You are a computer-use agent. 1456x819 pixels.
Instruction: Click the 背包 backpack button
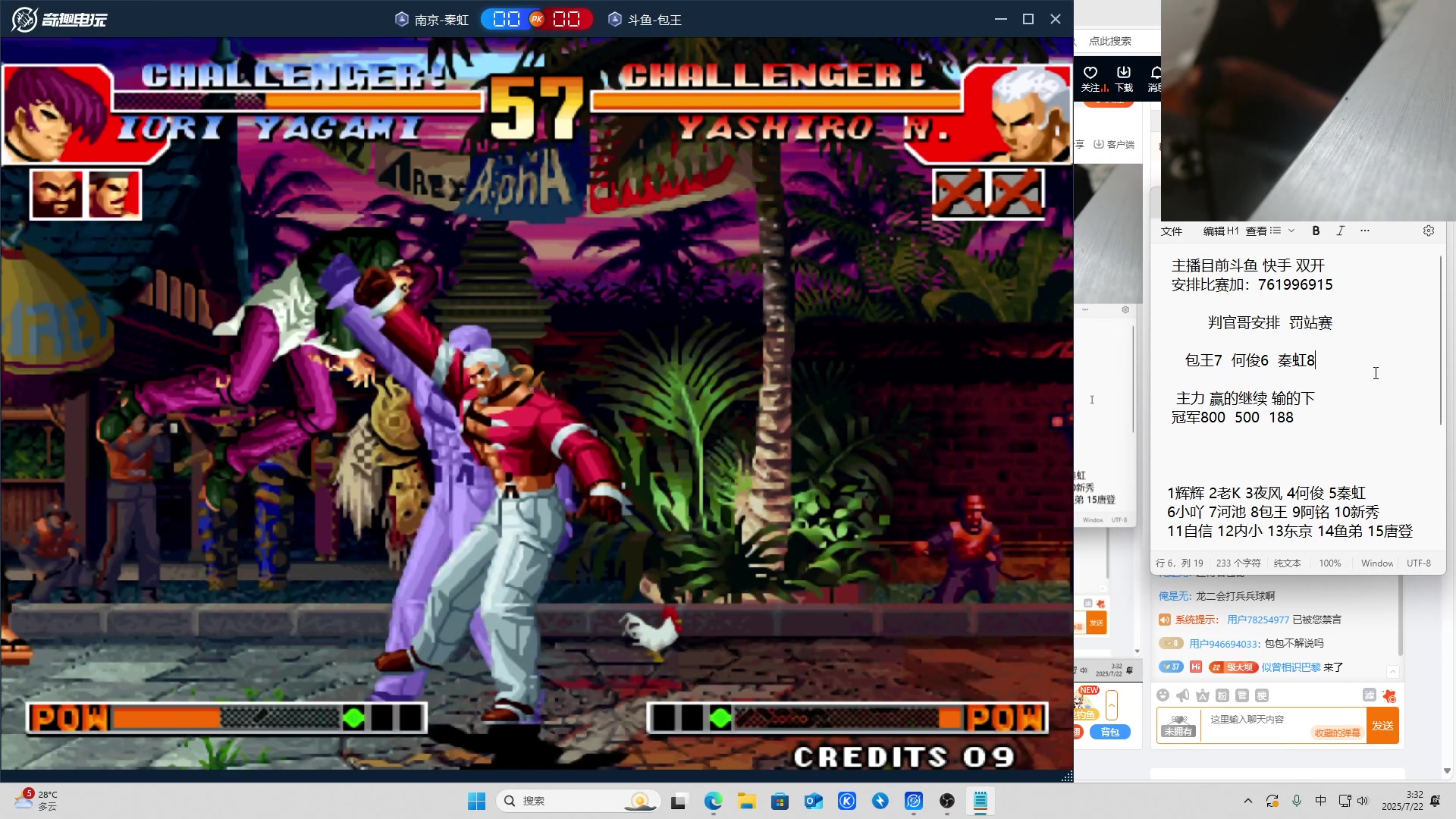pos(1110,732)
